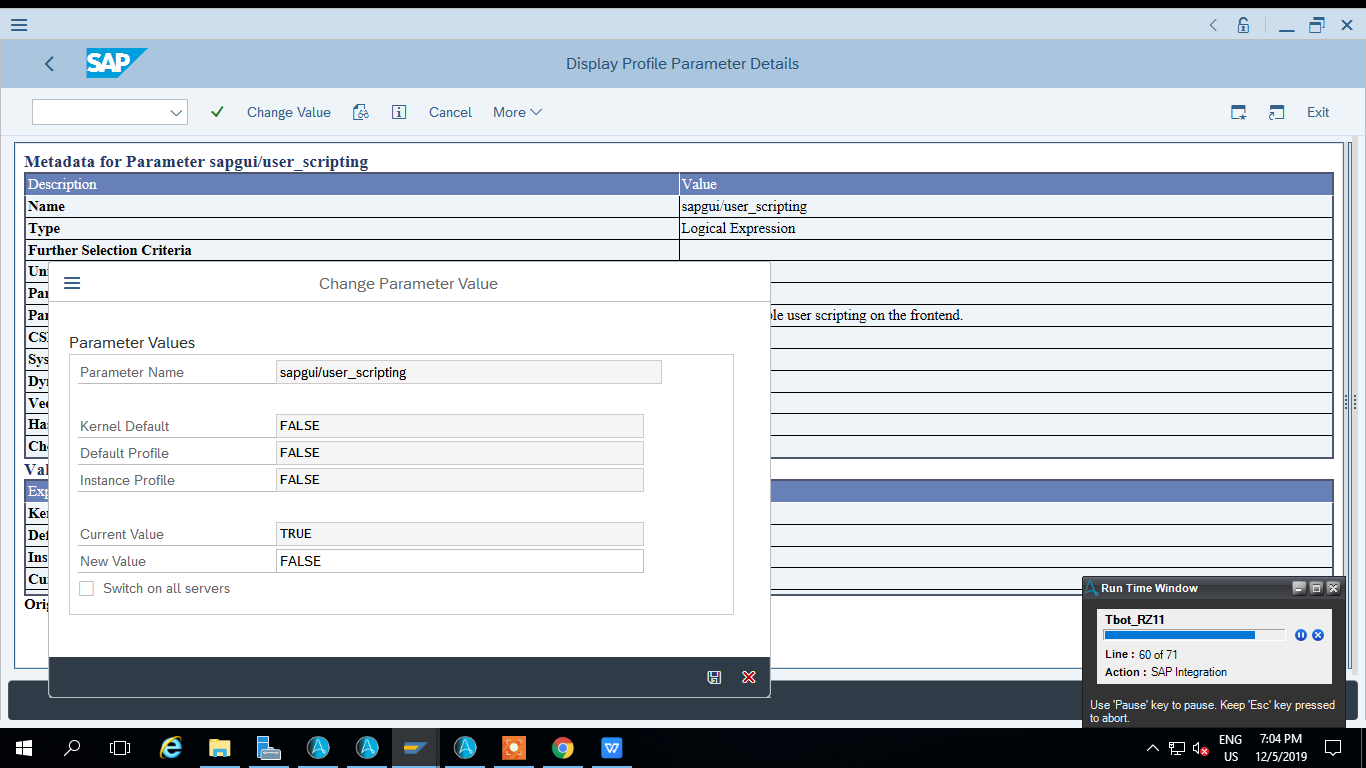Open the main hamburger menu at top left
This screenshot has height=768, width=1366.
18,25
